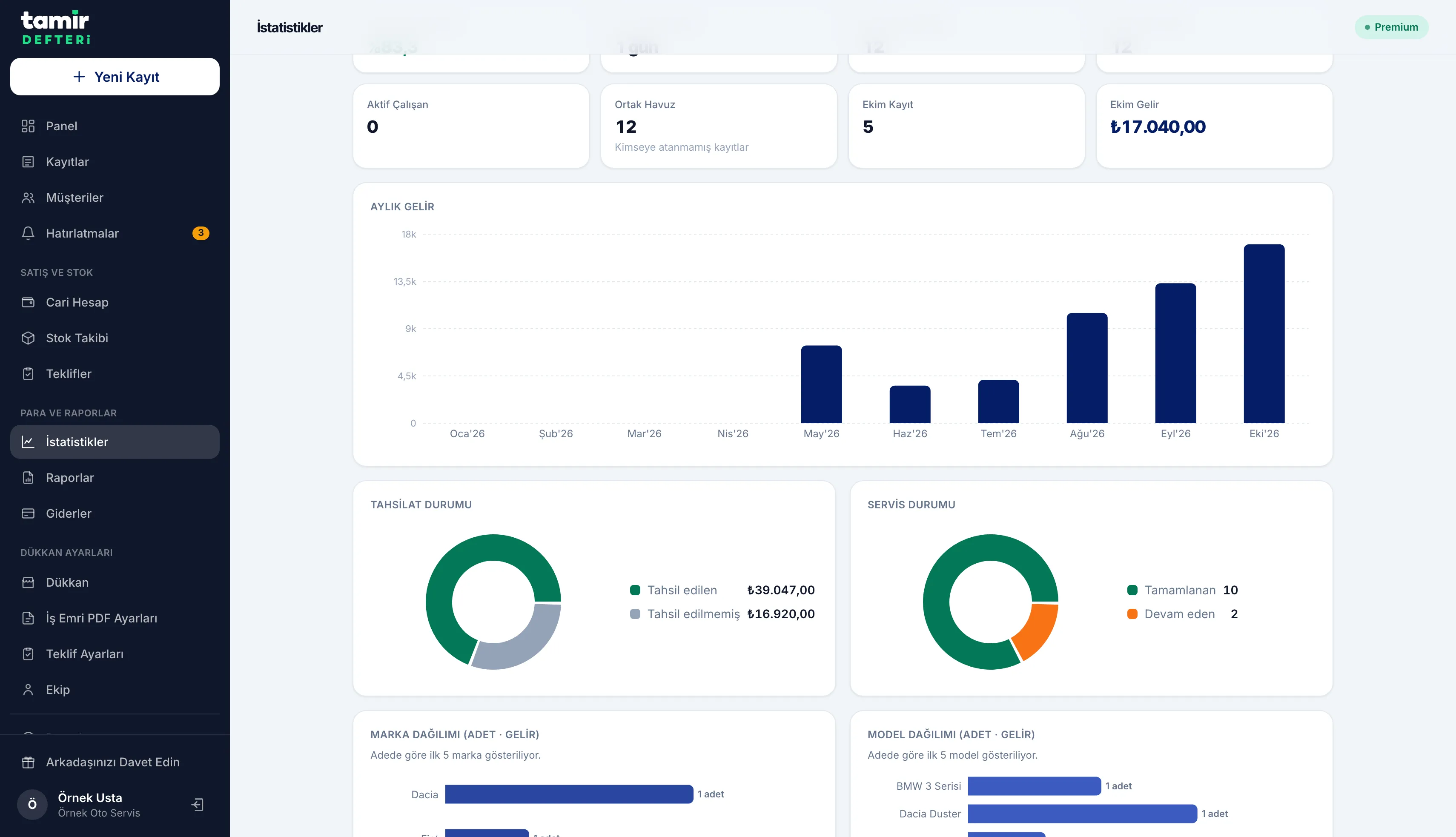Click the Ortak Havuz card value 12
This screenshot has width=1456, height=837.
(626, 126)
